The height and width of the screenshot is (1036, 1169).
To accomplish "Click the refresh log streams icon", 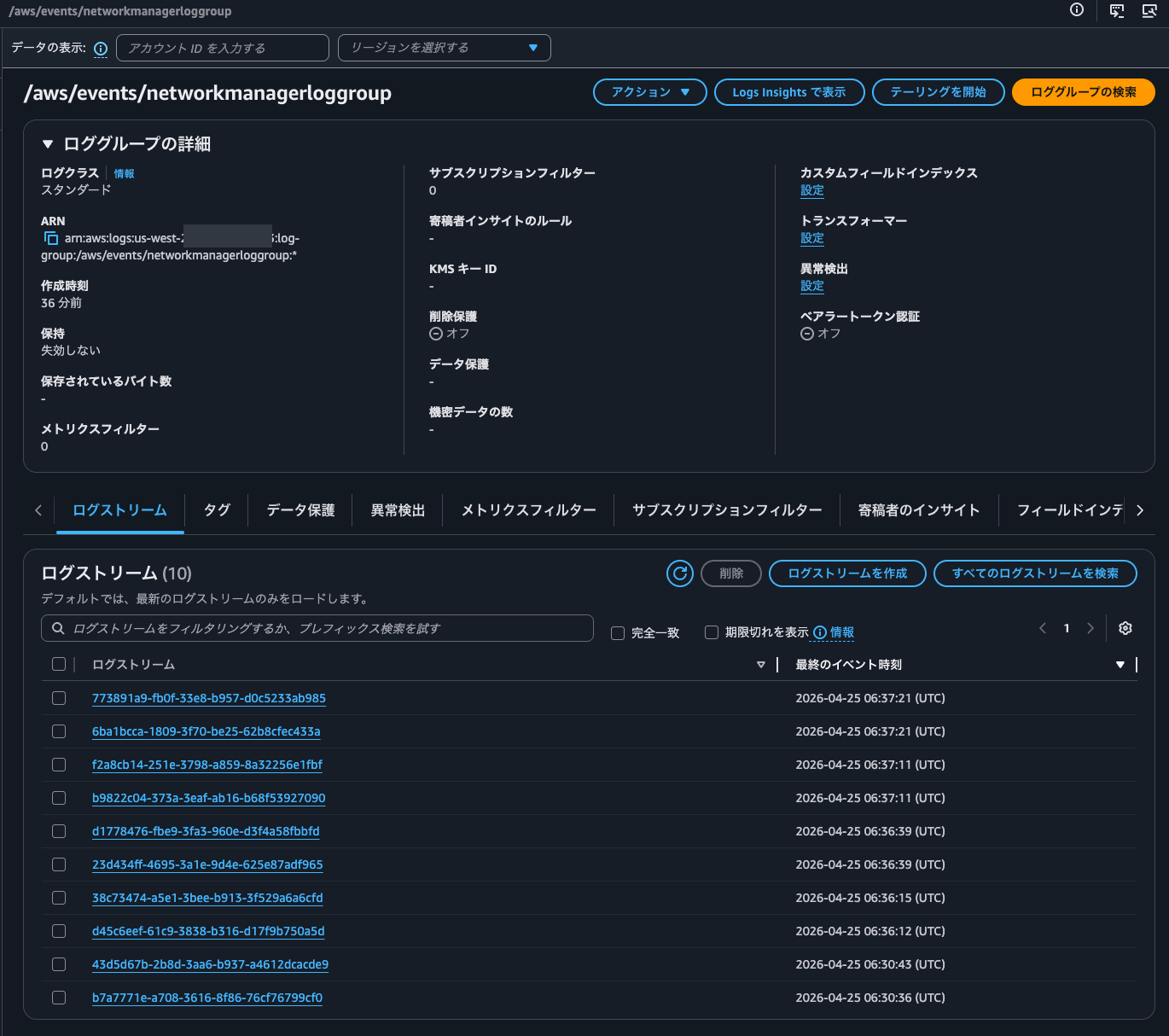I will click(680, 573).
